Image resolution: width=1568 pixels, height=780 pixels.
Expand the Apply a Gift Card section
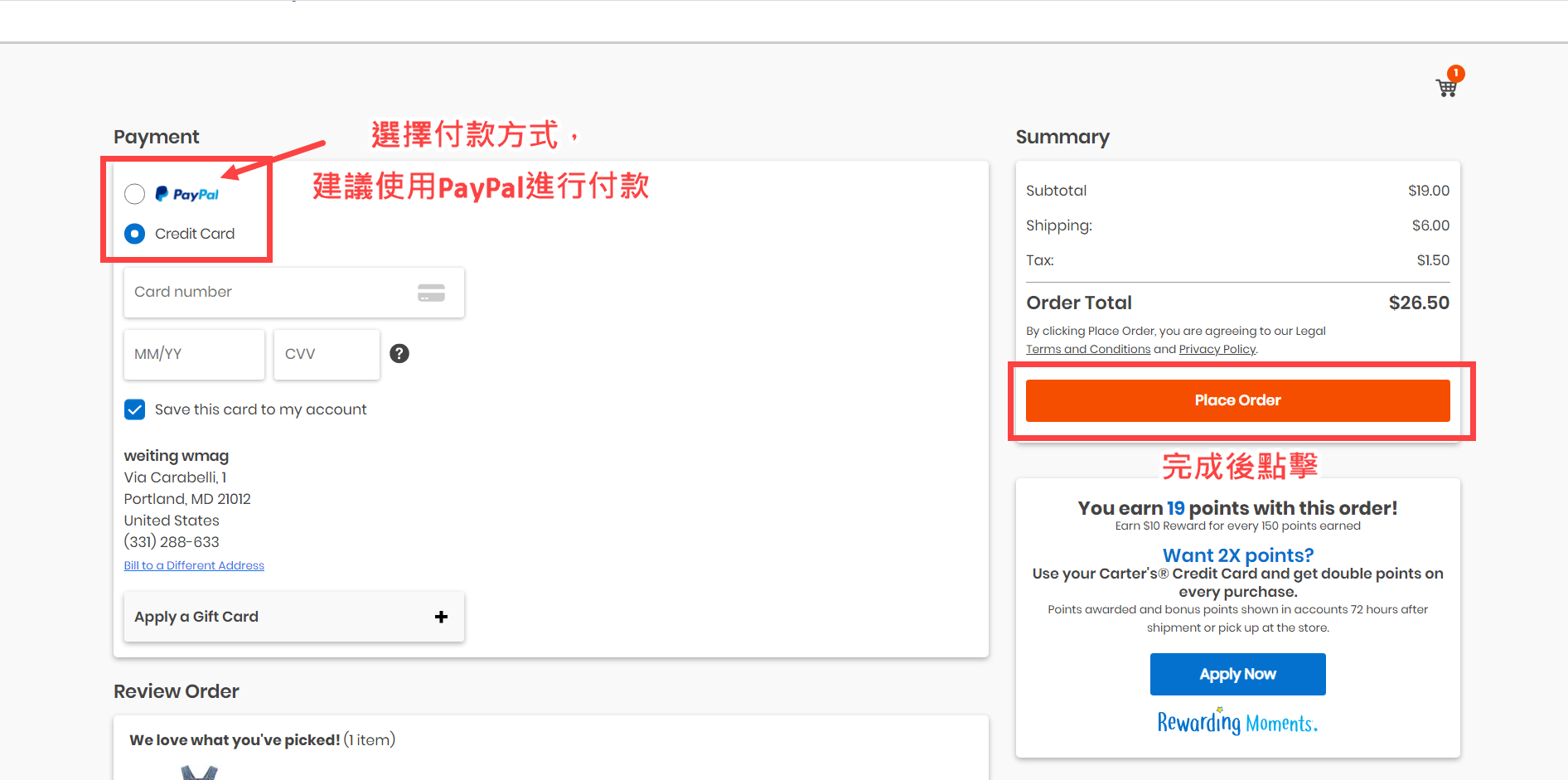(x=293, y=617)
